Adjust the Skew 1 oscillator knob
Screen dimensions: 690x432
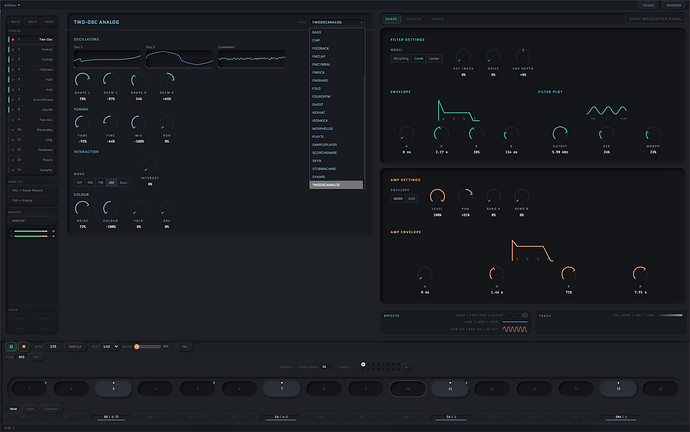pos(110,80)
